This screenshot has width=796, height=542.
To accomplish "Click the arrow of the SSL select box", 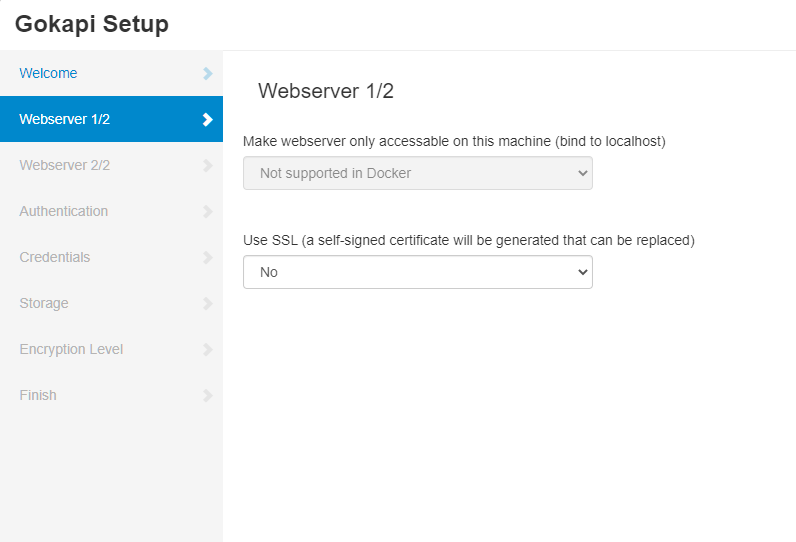I will 583,272.
